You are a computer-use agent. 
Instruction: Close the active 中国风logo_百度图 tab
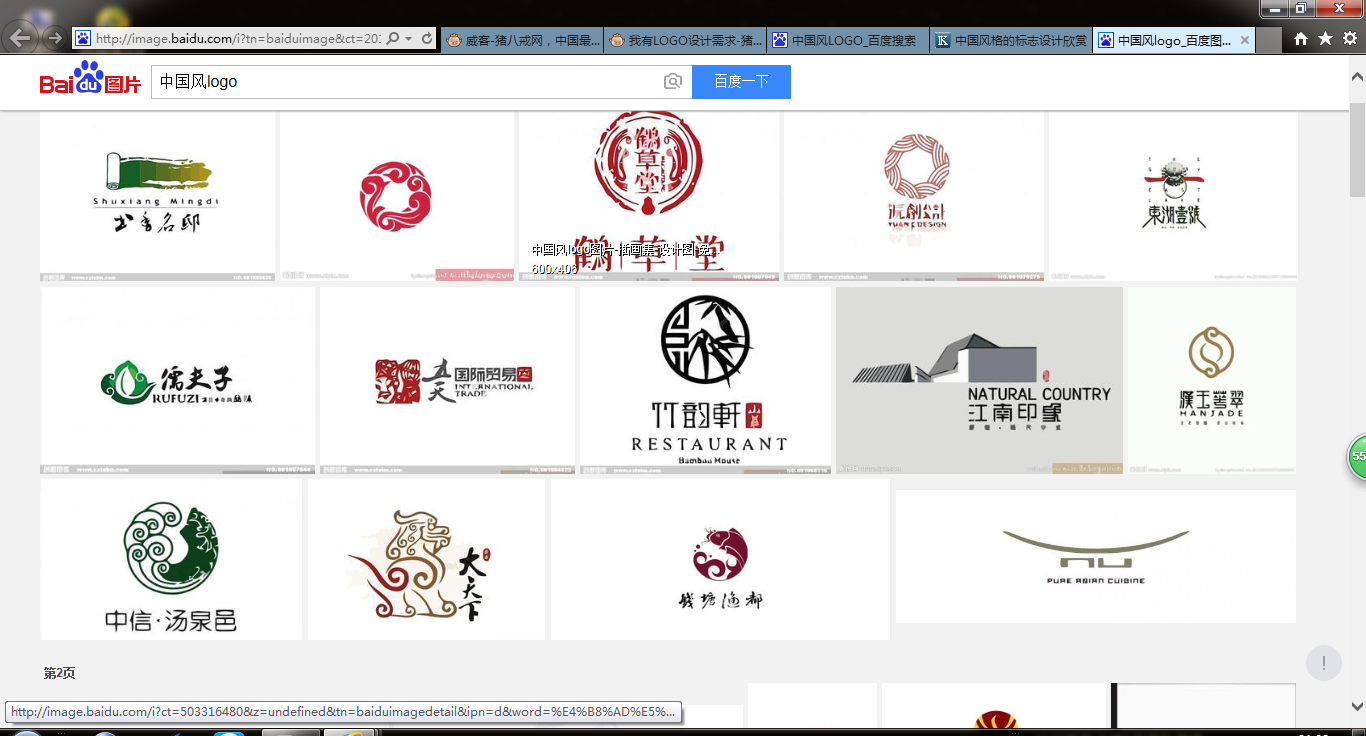pyautogui.click(x=1244, y=41)
